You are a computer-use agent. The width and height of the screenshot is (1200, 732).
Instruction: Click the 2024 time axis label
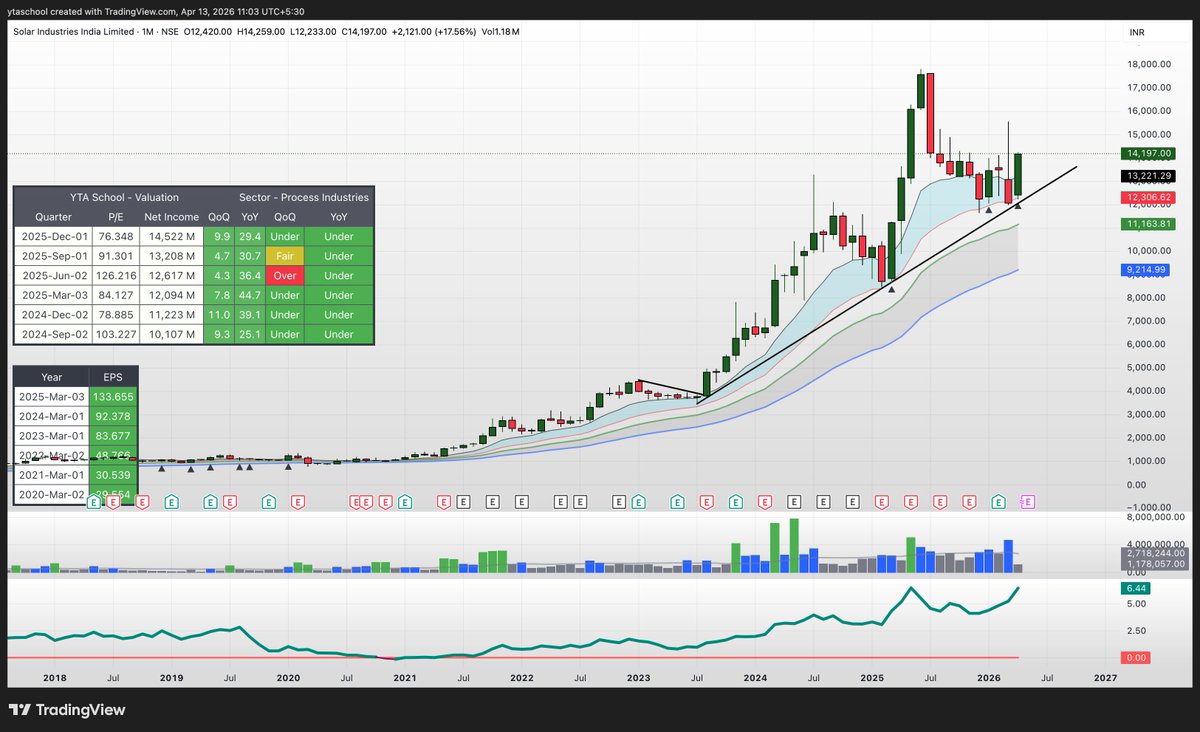(755, 677)
